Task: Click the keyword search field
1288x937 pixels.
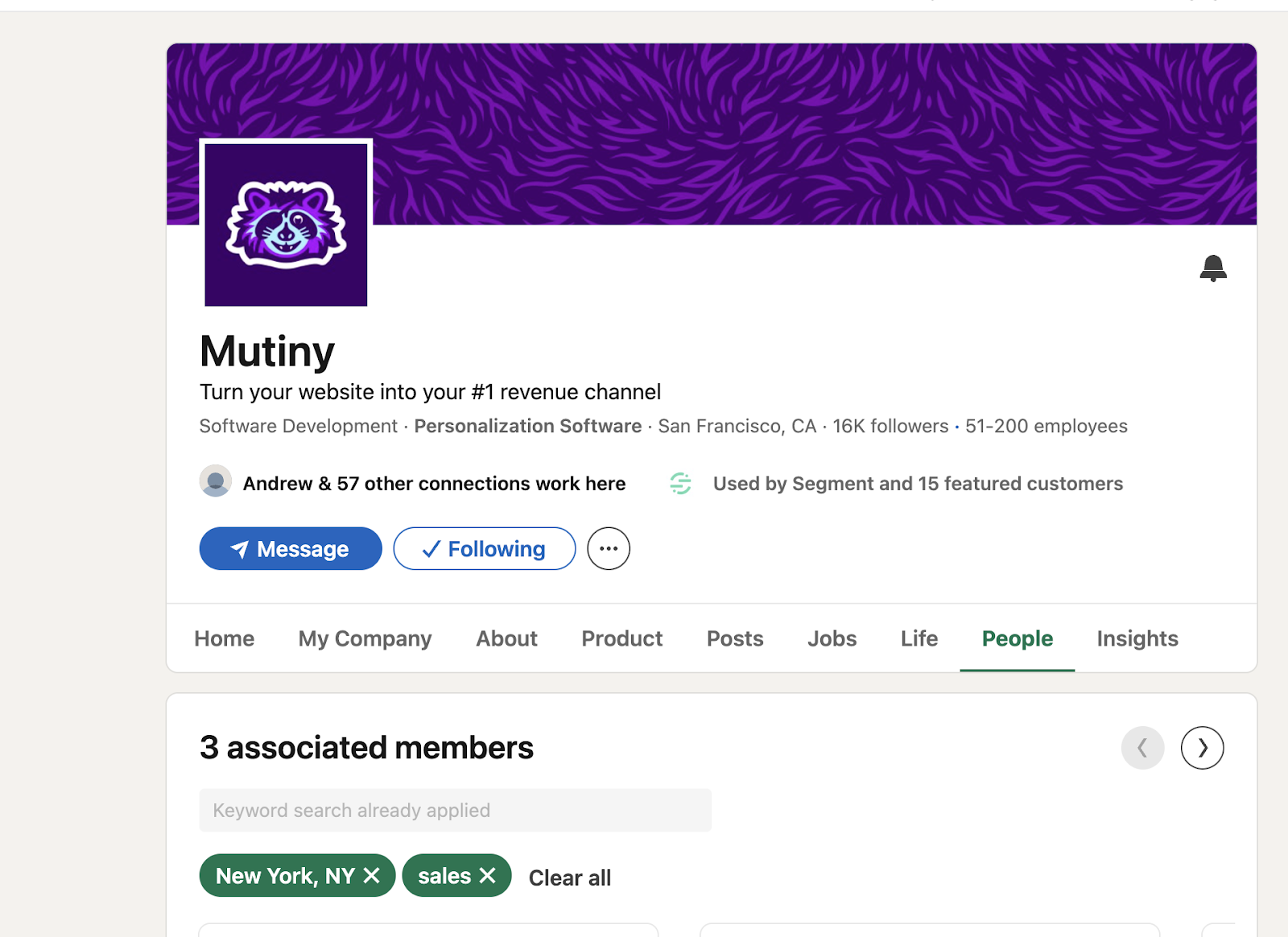Action: coord(455,810)
